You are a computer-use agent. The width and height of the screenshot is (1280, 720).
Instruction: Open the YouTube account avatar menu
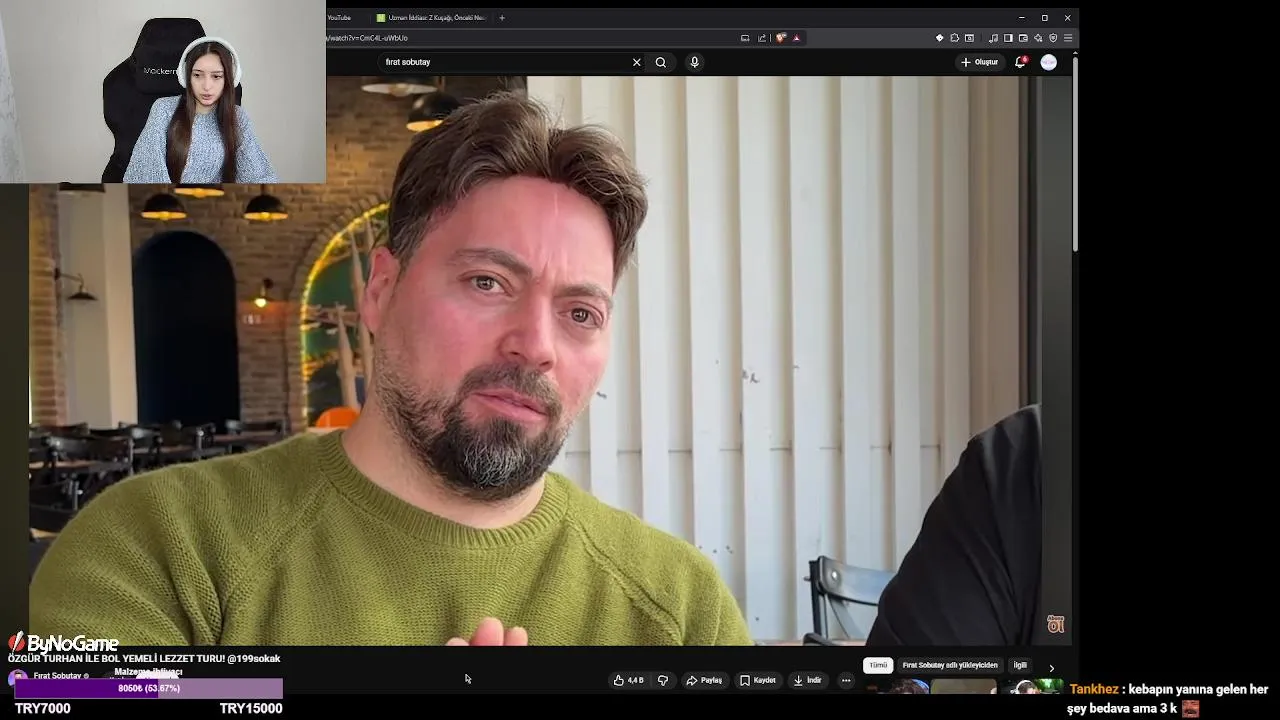coord(1048,62)
